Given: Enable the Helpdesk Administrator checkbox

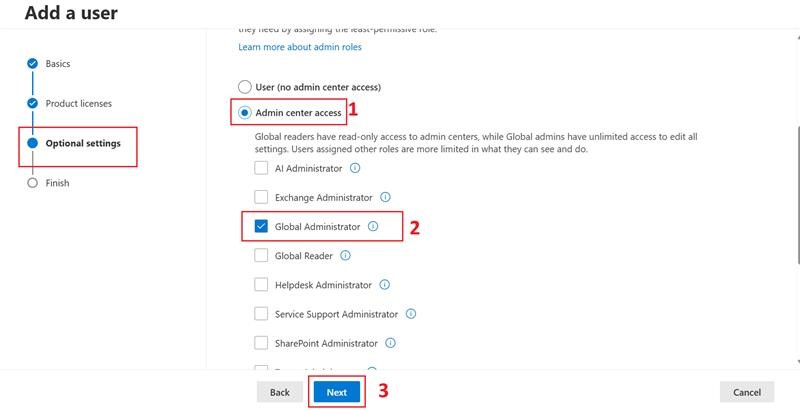Looking at the screenshot, I should coord(261,285).
